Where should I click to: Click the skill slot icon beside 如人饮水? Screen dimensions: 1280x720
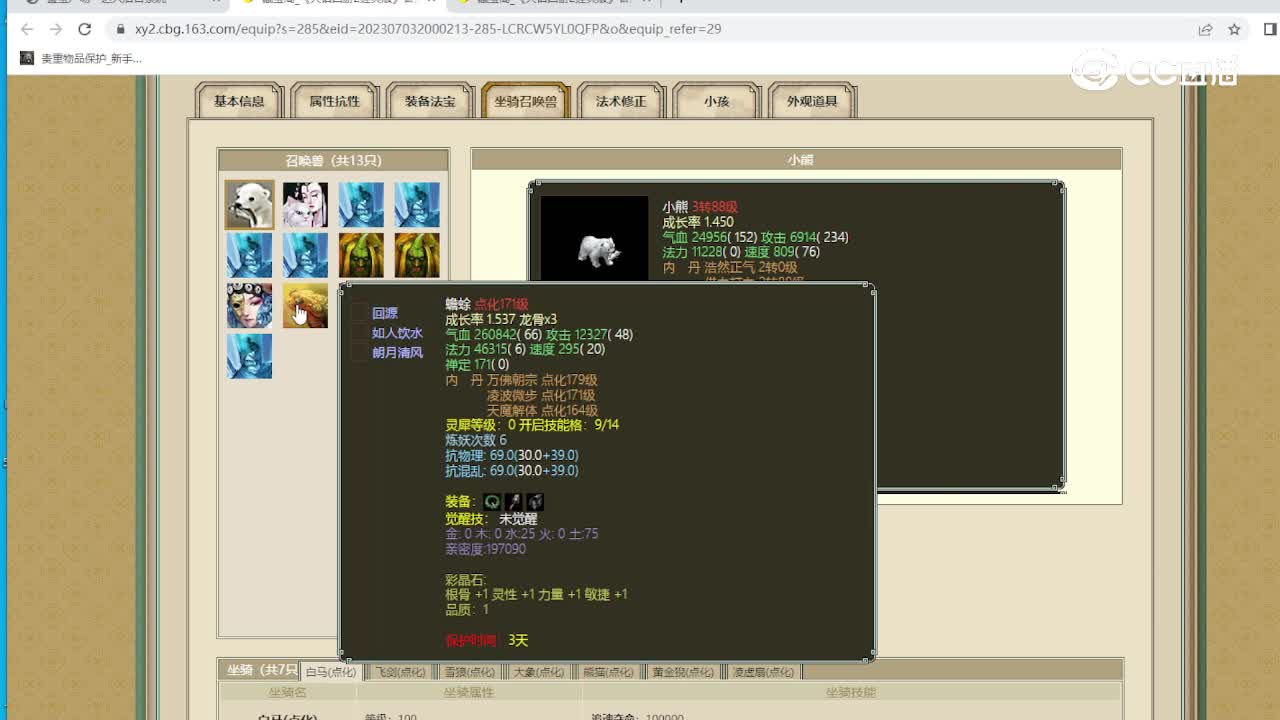359,333
